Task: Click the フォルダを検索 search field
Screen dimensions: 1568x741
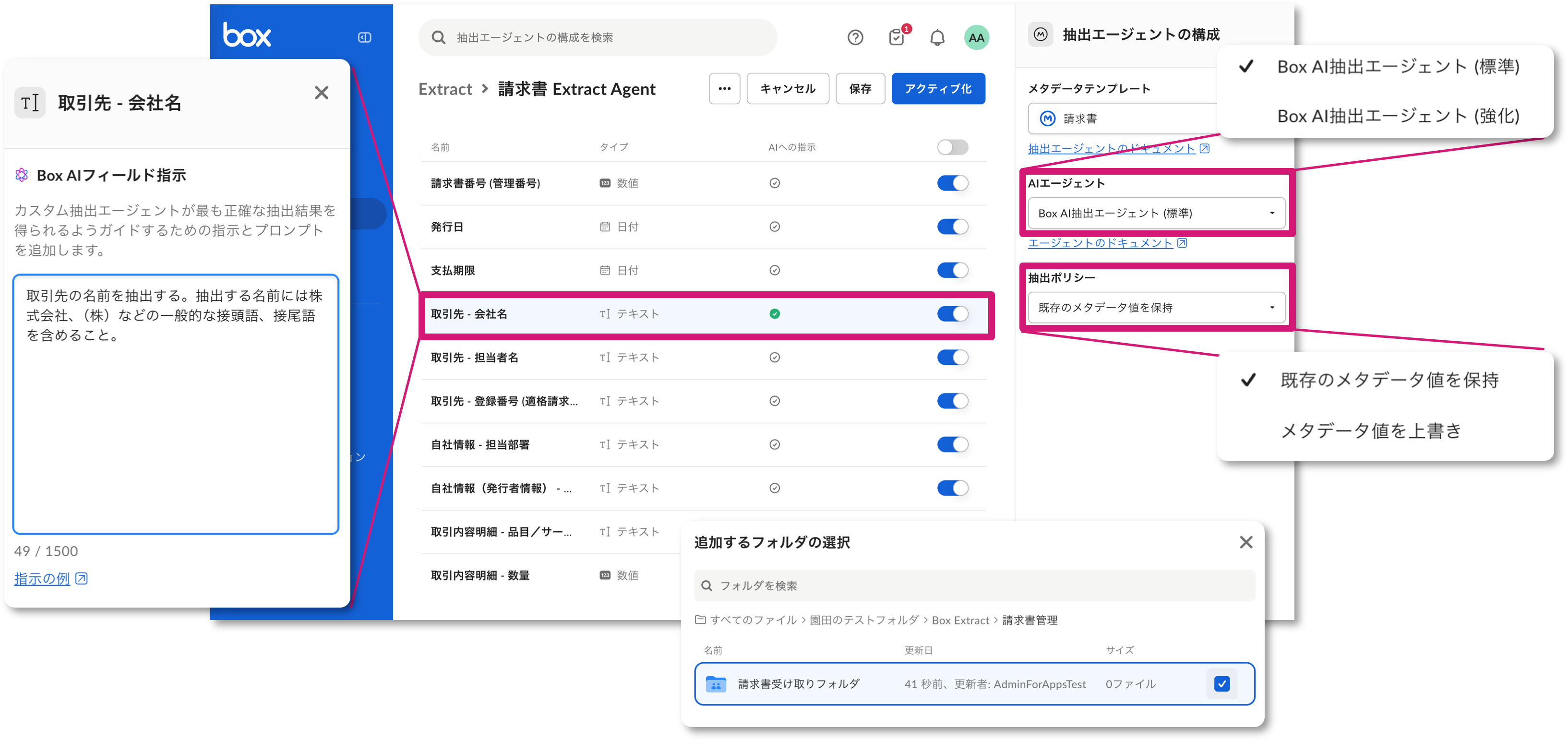Action: tap(974, 586)
